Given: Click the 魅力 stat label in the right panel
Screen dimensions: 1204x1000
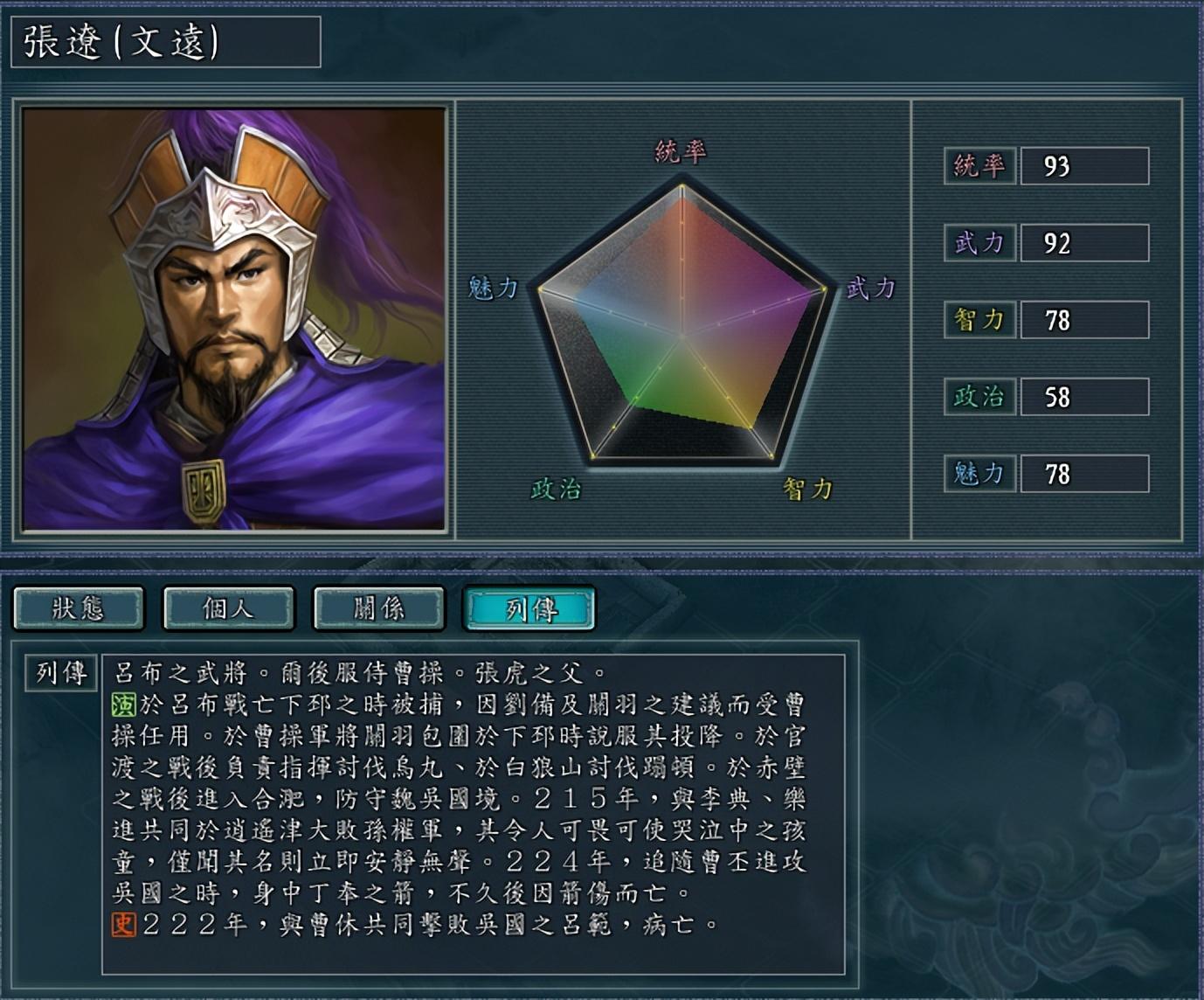Looking at the screenshot, I should (979, 474).
